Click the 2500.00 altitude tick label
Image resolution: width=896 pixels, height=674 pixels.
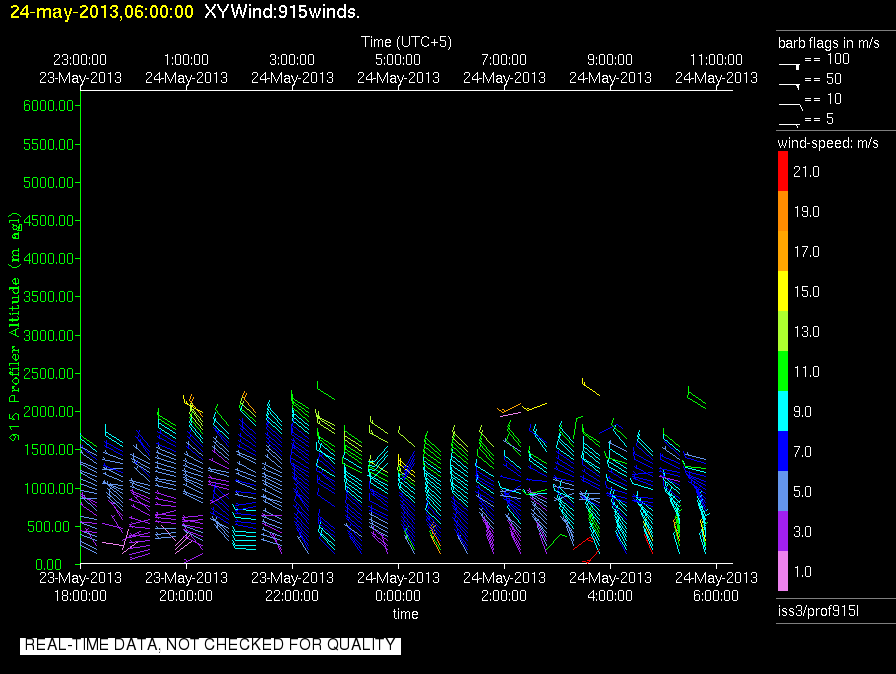pyautogui.click(x=49, y=374)
